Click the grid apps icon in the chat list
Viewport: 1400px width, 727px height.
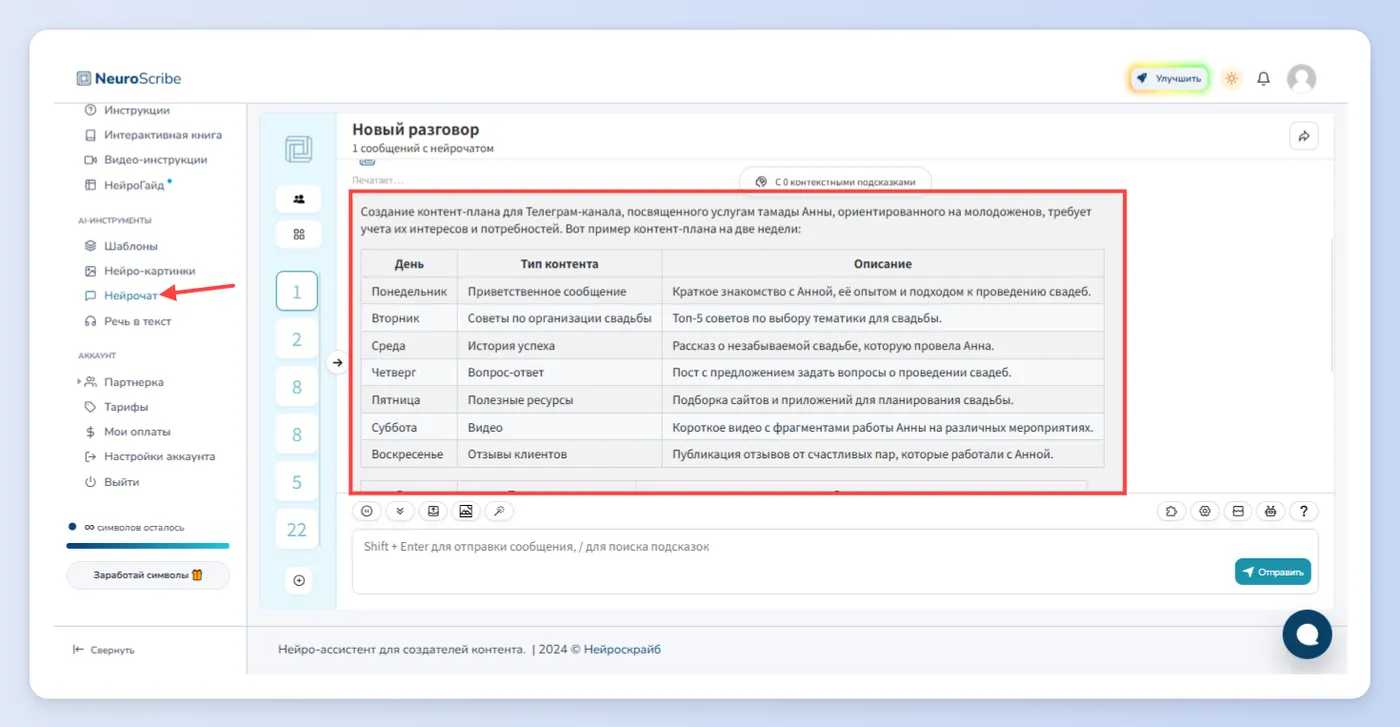coord(298,234)
